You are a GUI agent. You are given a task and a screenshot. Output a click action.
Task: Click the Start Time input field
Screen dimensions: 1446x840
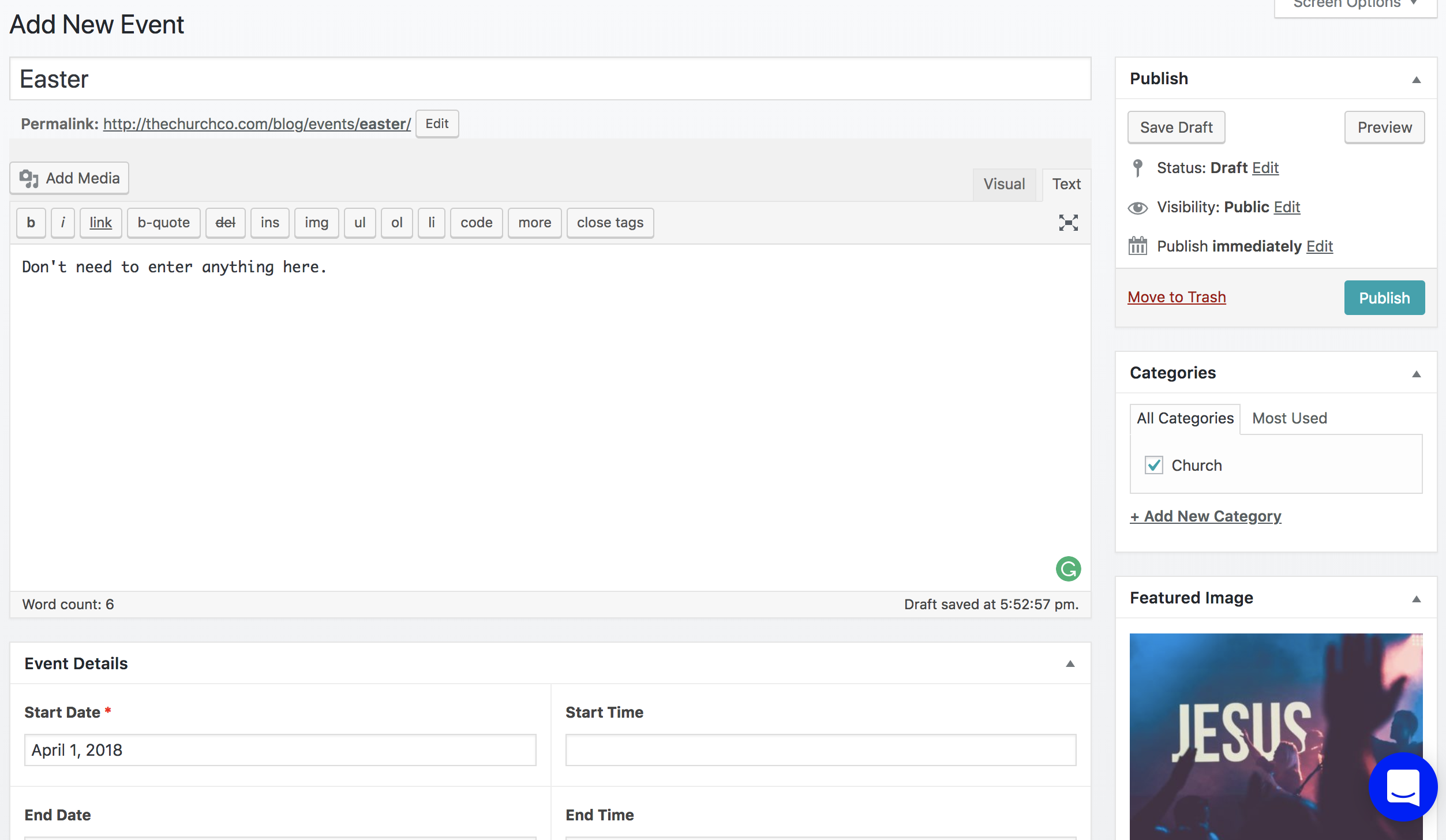821,750
